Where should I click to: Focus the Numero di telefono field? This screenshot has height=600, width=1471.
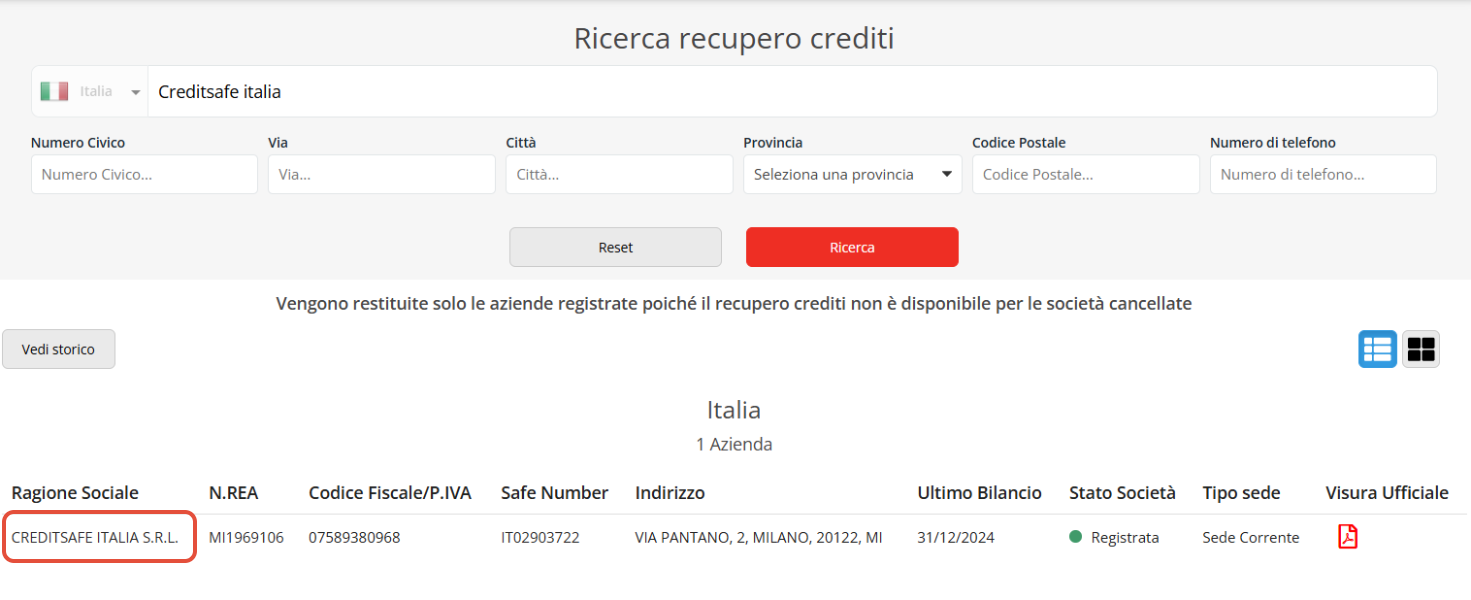(1323, 174)
